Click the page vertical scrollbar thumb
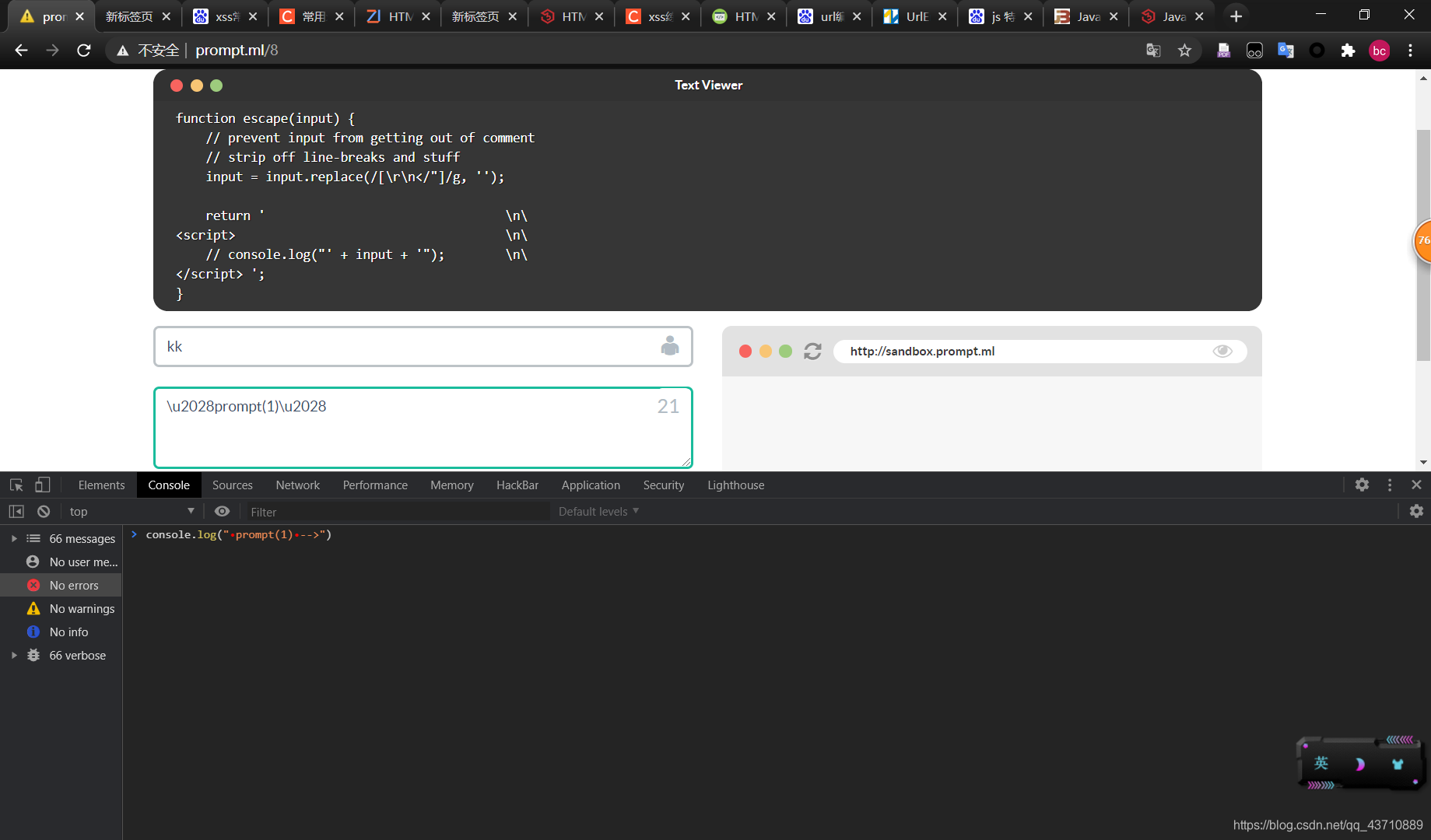Viewport: 1431px width, 840px height. (x=1423, y=245)
